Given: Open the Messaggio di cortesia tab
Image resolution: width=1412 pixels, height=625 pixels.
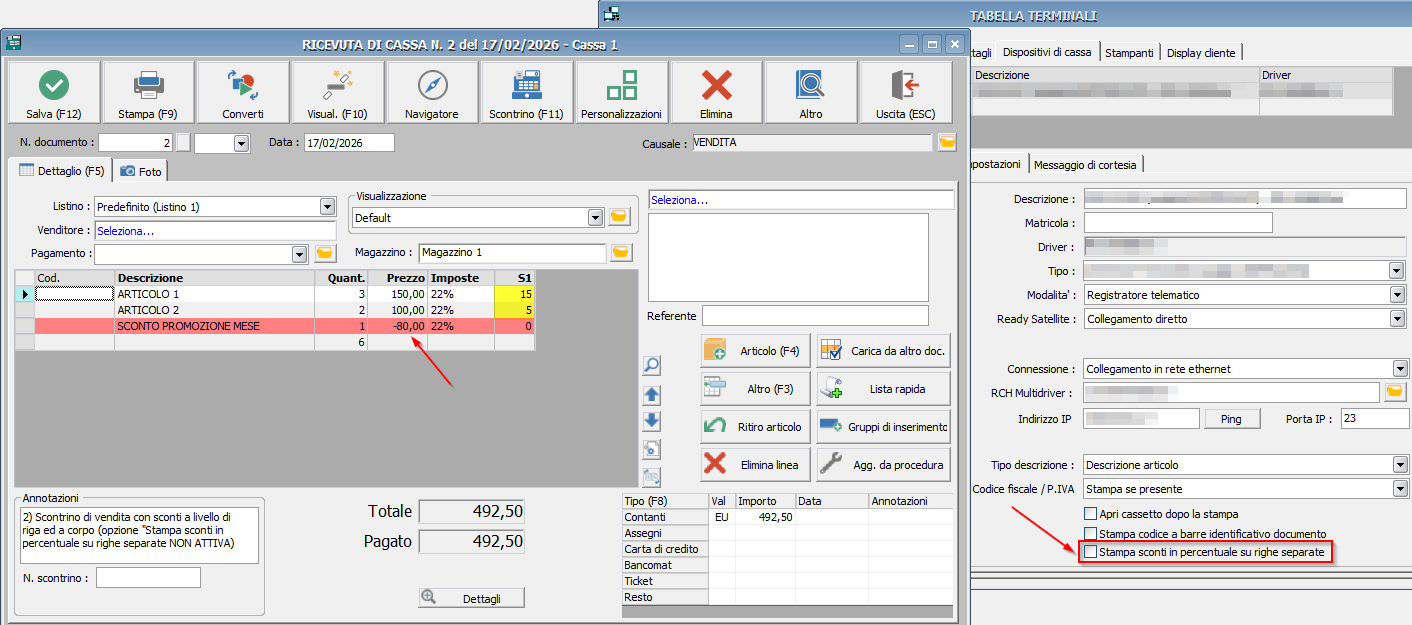Looking at the screenshot, I should (1088, 164).
